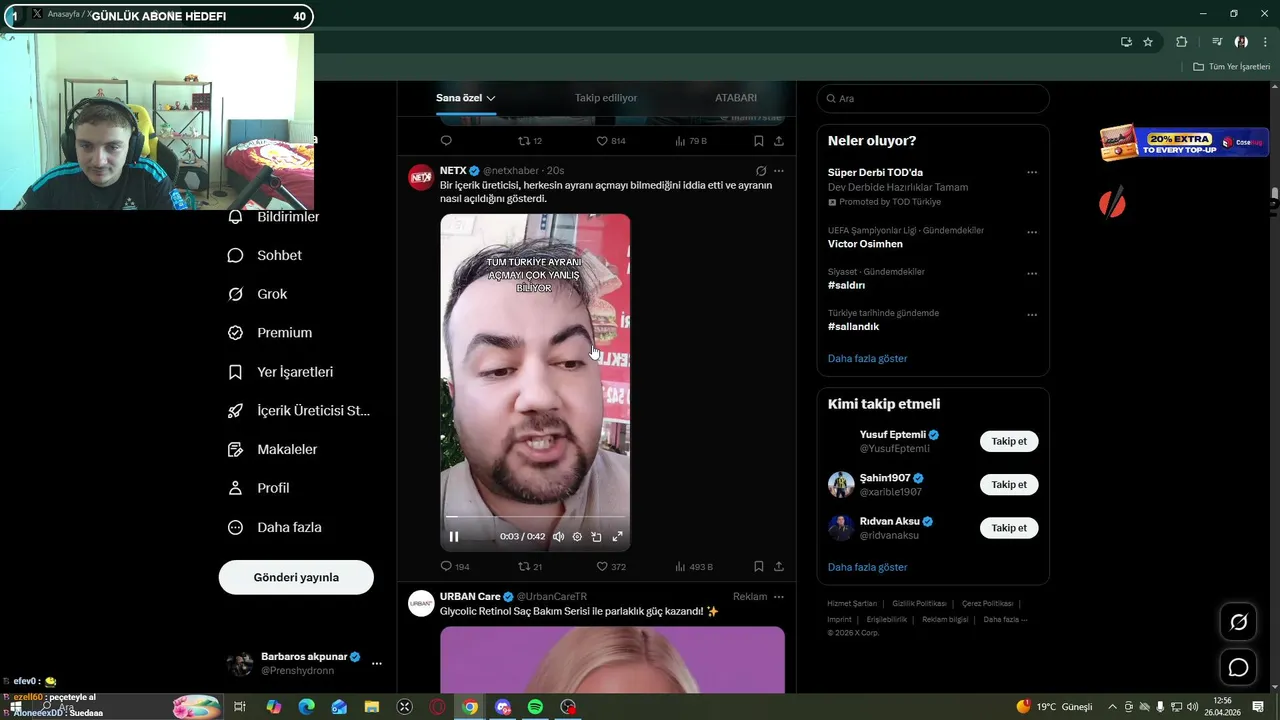
Task: Open Makaleler in sidebar
Action: click(x=273, y=450)
